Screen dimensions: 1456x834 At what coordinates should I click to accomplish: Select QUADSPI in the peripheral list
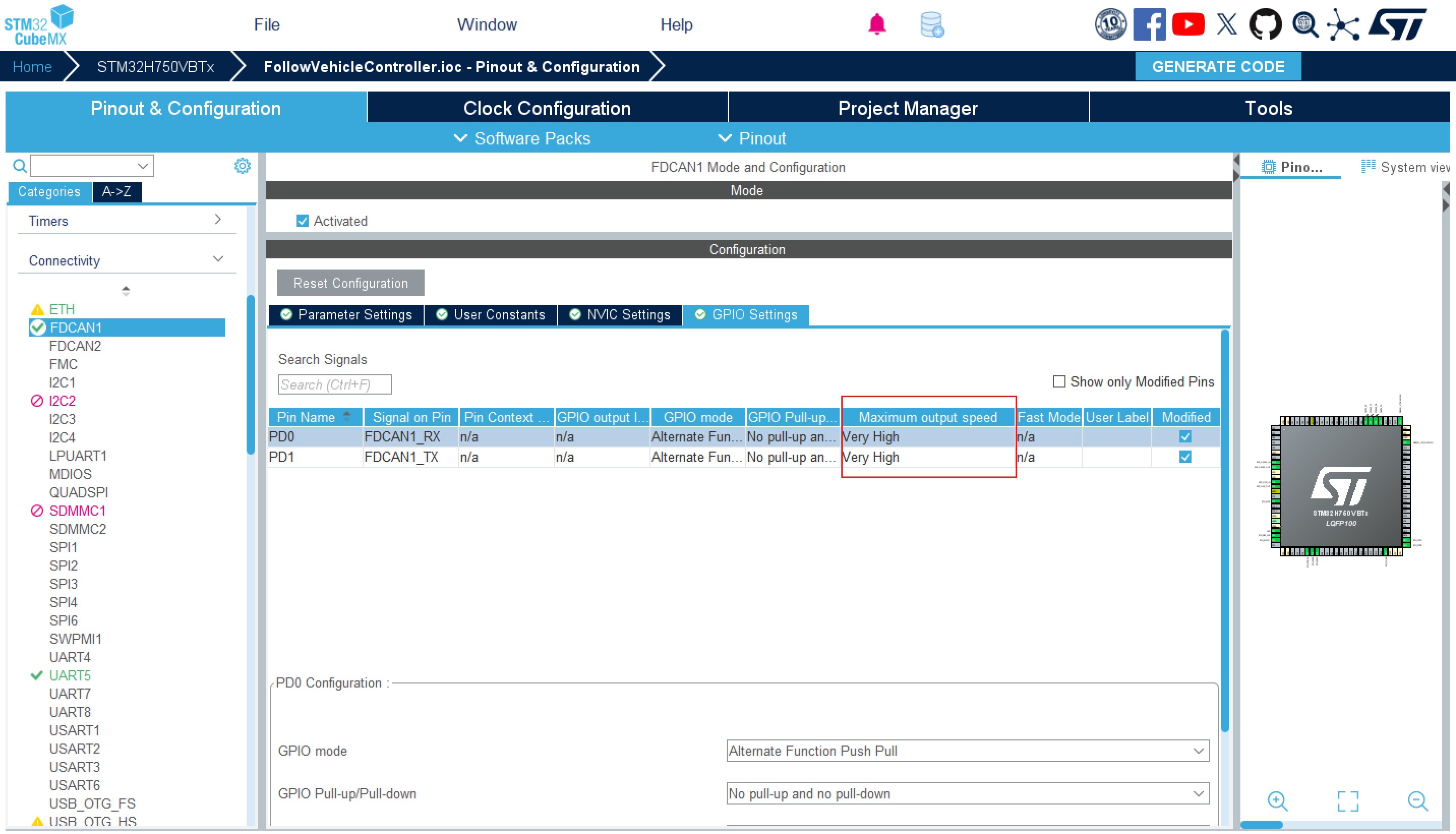tap(78, 492)
